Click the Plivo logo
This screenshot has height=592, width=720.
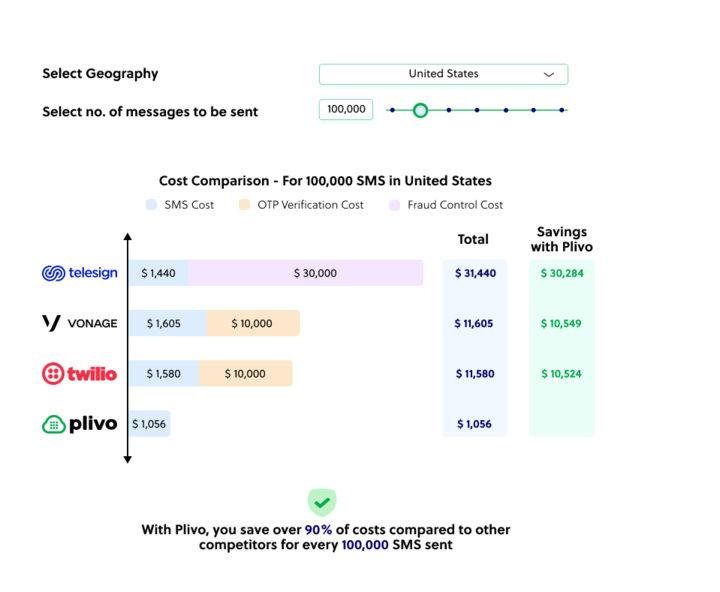click(80, 424)
